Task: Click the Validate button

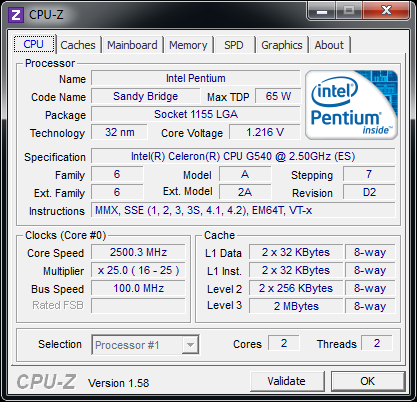Action: 287,381
